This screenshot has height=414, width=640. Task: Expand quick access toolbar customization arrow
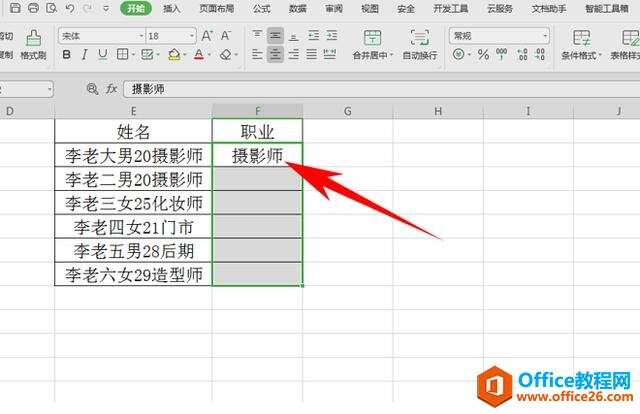click(106, 8)
